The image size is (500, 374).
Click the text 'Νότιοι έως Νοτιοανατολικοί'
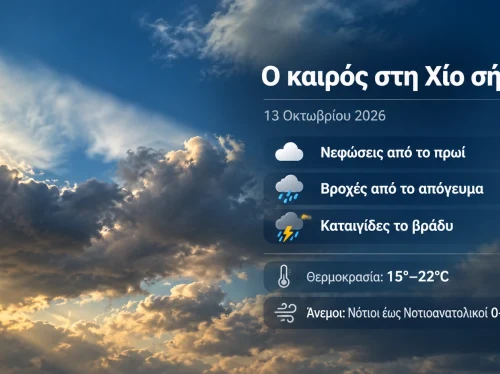coord(418,313)
